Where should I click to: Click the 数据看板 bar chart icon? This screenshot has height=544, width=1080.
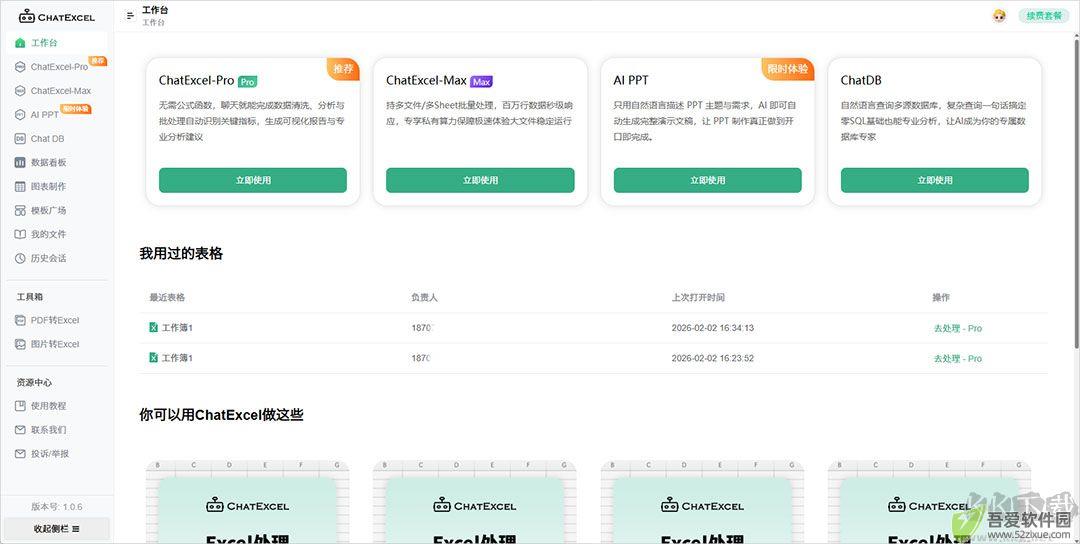(20, 163)
